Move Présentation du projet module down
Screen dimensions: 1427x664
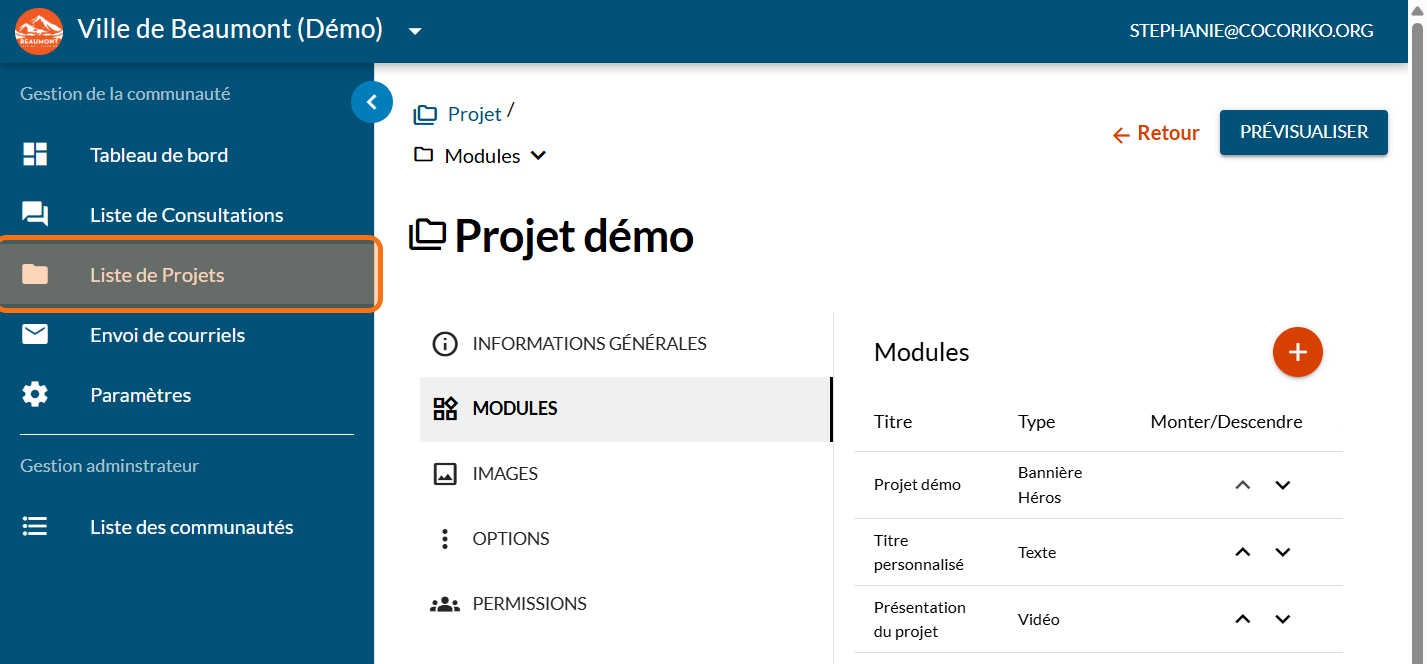tap(1283, 619)
